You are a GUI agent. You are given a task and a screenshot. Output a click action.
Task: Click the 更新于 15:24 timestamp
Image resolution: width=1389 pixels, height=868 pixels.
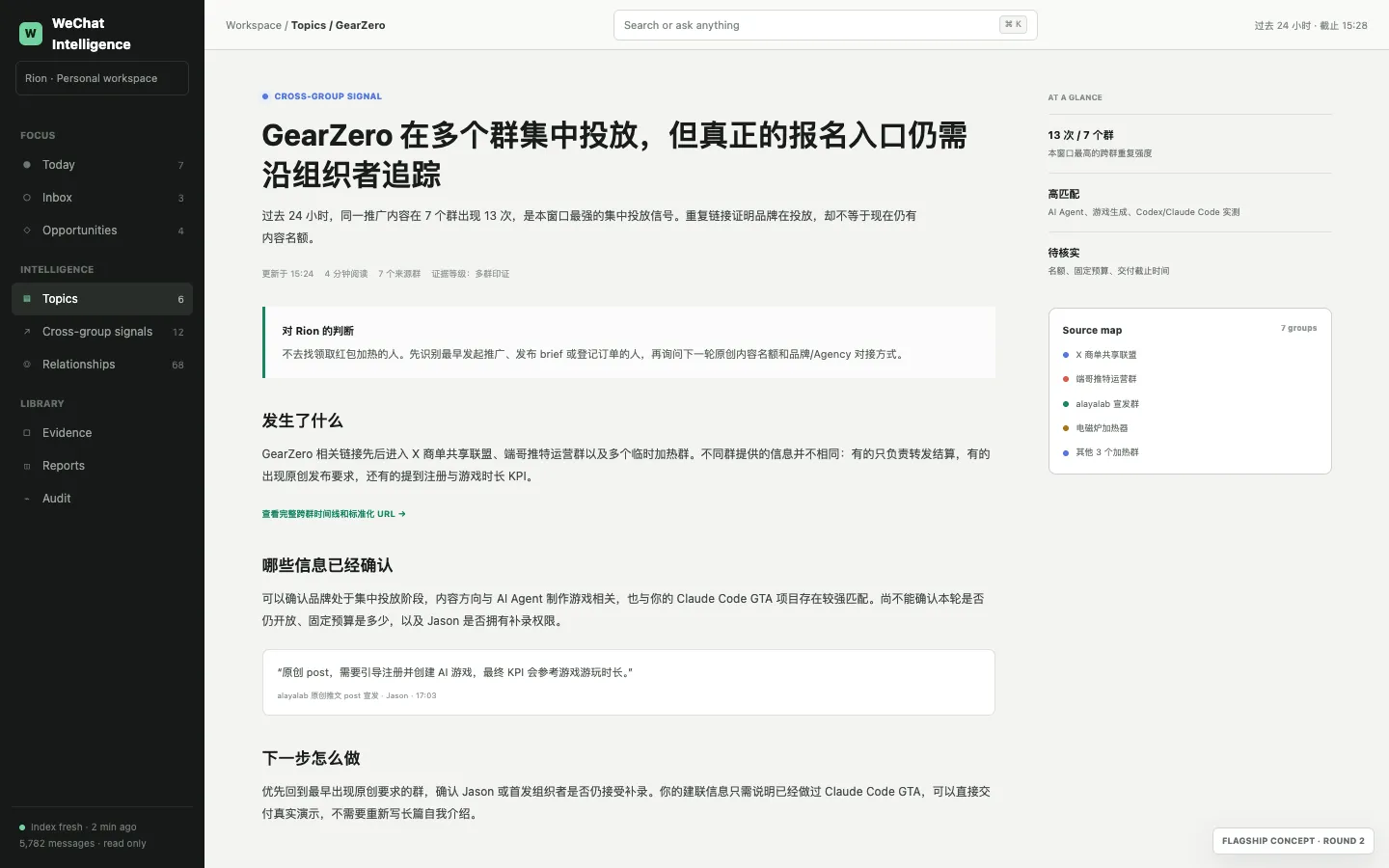click(287, 274)
